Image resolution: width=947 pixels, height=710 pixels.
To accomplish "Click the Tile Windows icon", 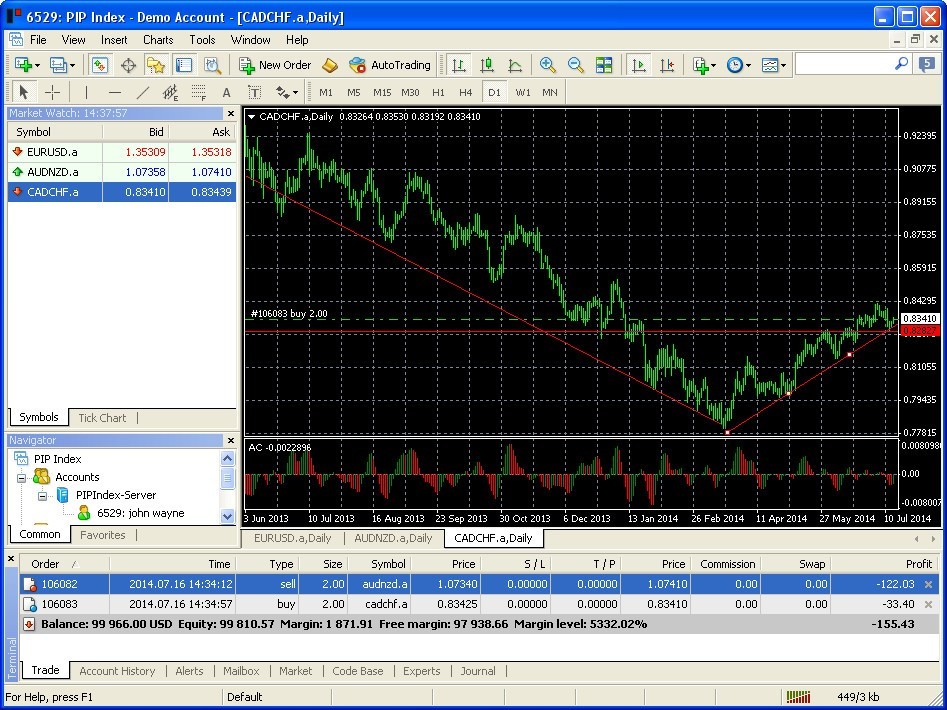I will (x=604, y=65).
